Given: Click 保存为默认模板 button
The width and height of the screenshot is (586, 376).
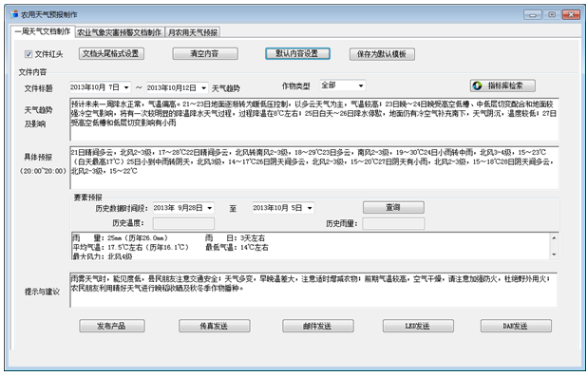Looking at the screenshot, I should click(x=382, y=54).
